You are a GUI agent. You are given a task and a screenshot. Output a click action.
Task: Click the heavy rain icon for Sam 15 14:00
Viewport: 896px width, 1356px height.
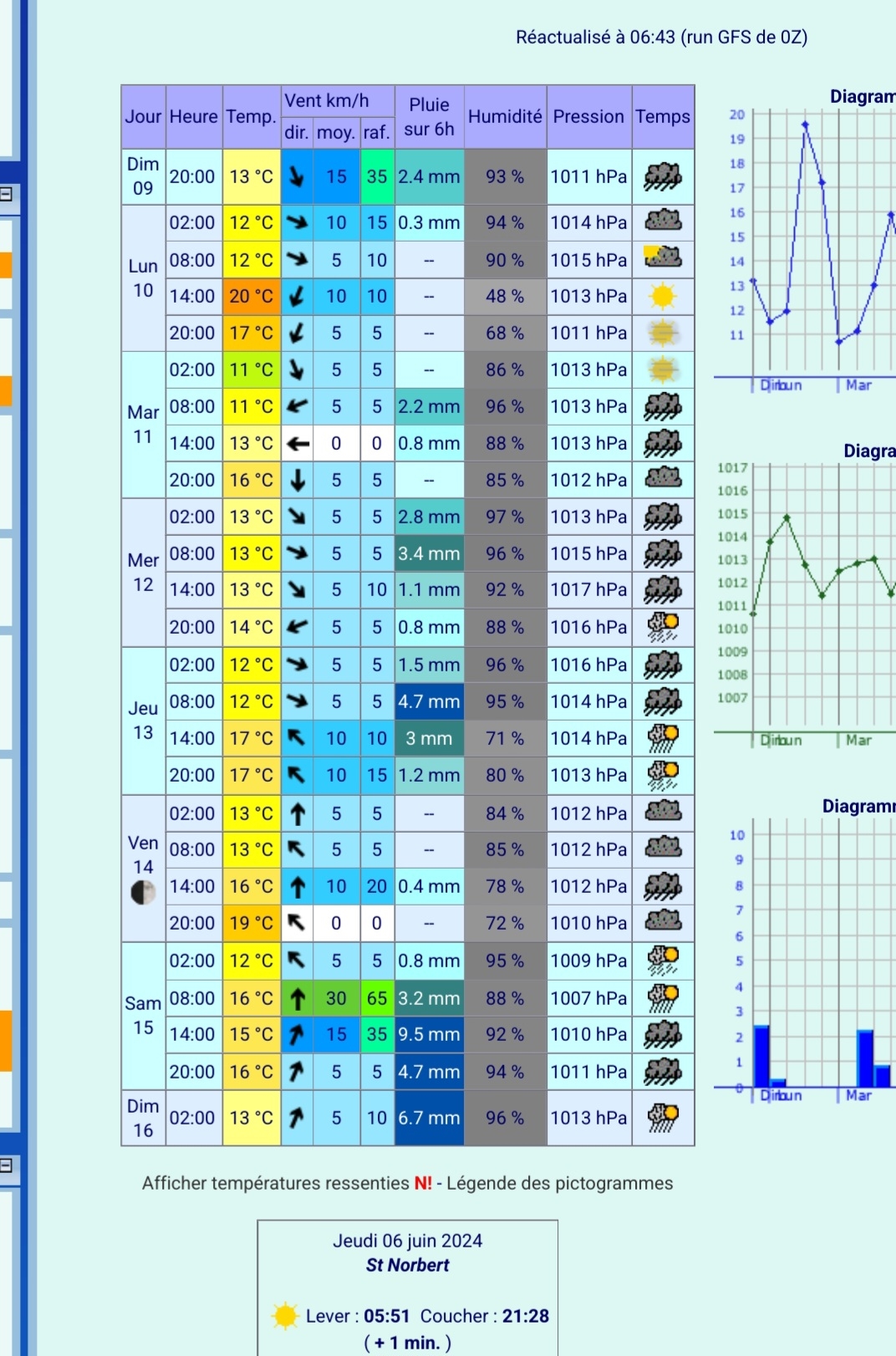[x=663, y=1034]
